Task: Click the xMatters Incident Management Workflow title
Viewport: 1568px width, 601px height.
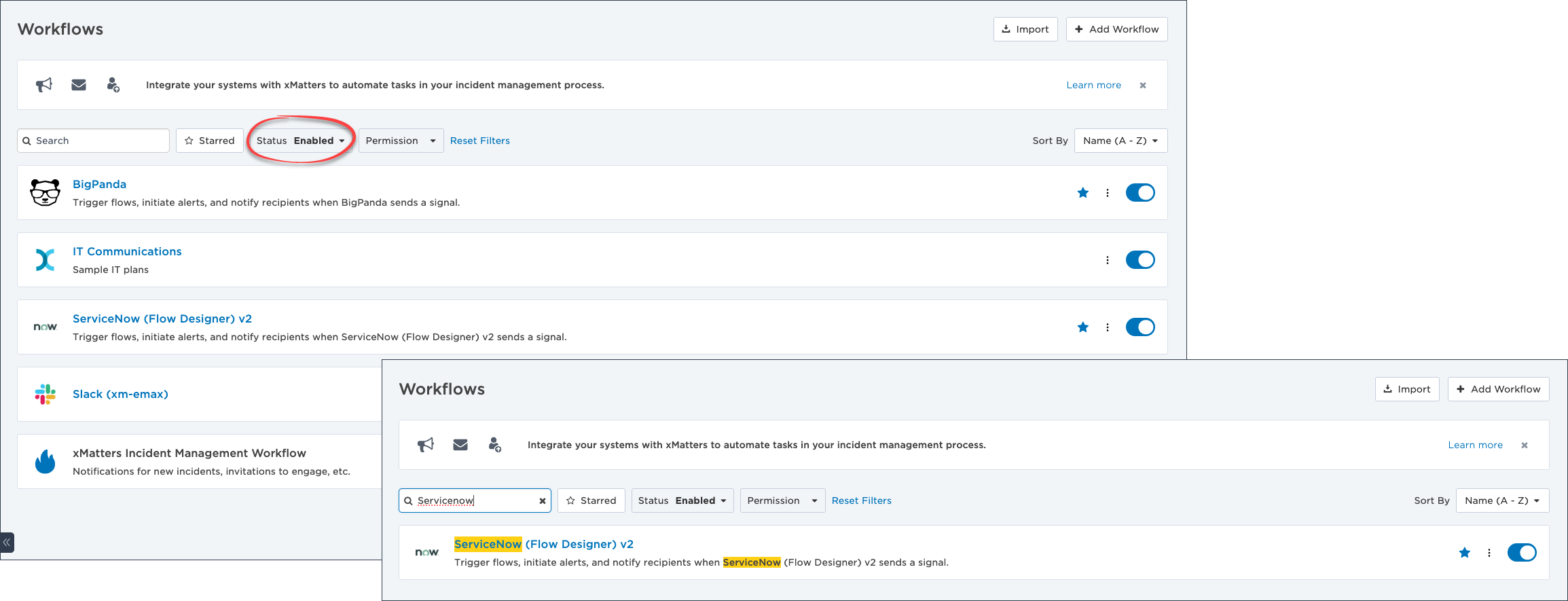Action: 189,453
